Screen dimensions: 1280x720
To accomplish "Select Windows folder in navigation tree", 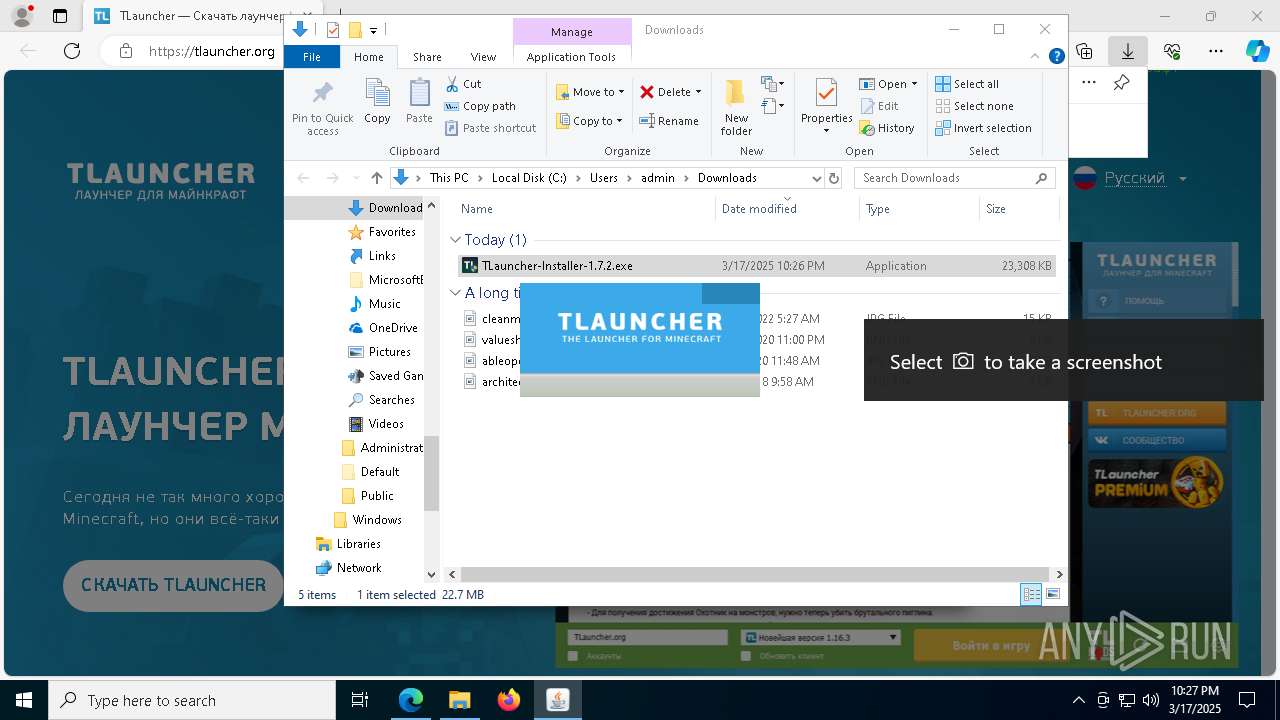I will [x=366, y=520].
